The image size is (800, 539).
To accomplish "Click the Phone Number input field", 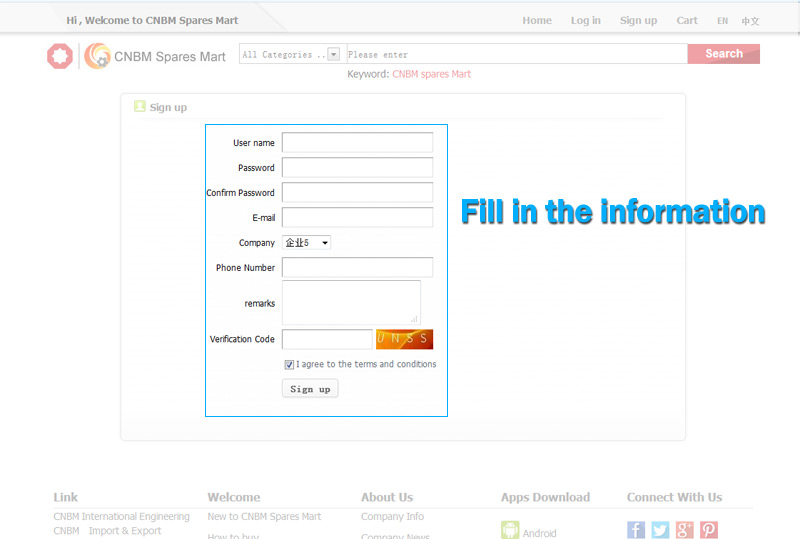I will point(357,267).
